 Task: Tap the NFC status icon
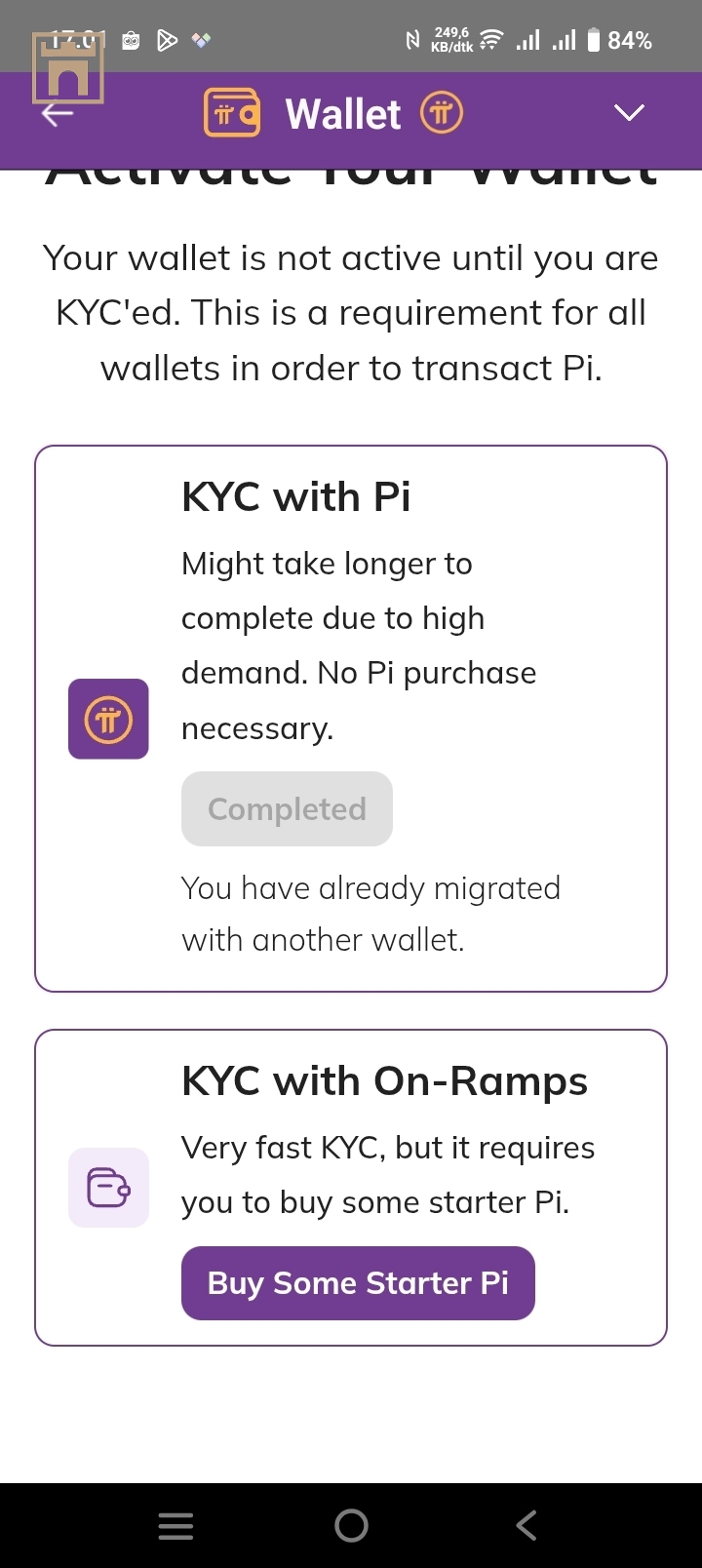[x=412, y=40]
